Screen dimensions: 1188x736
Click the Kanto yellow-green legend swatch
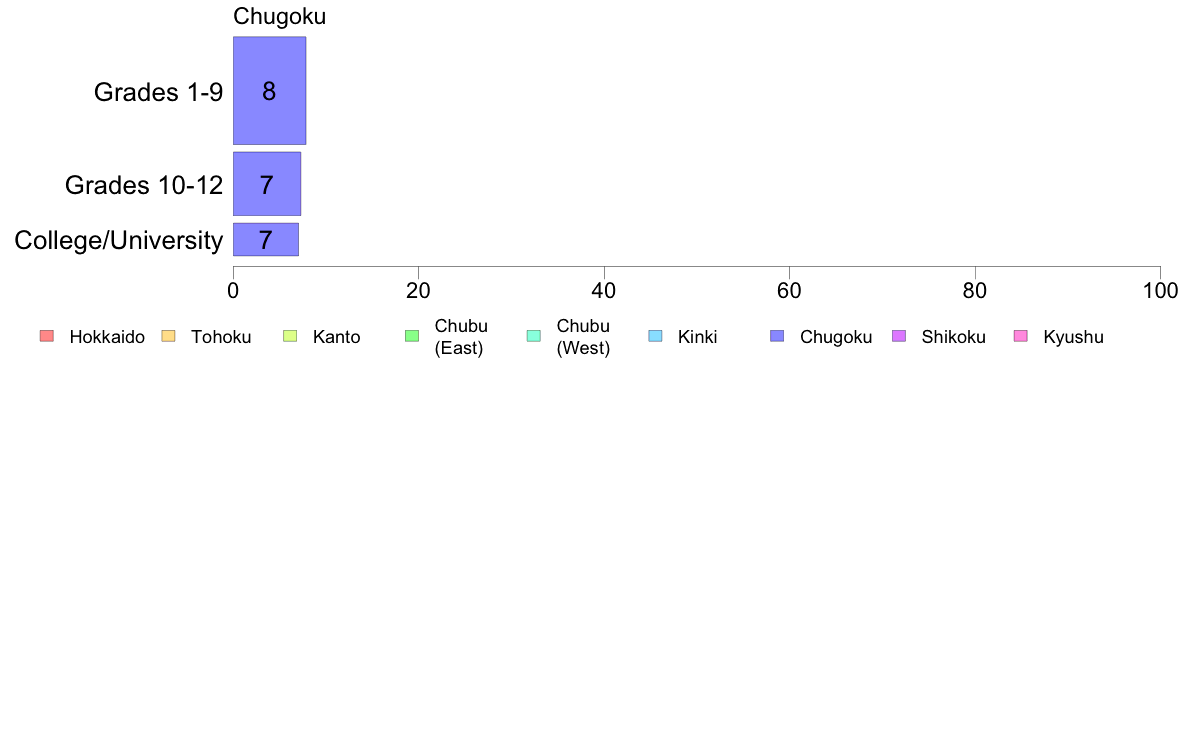coord(290,336)
